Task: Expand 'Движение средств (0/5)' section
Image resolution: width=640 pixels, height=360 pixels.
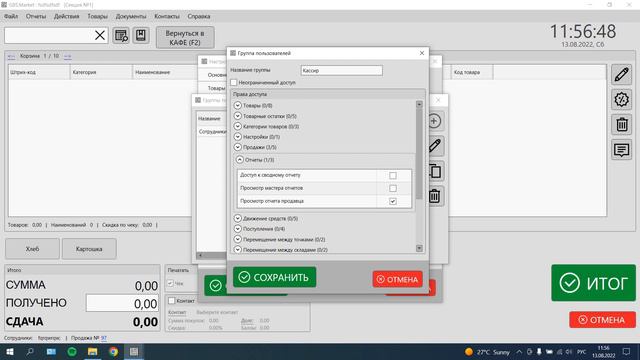Action: tap(238, 218)
